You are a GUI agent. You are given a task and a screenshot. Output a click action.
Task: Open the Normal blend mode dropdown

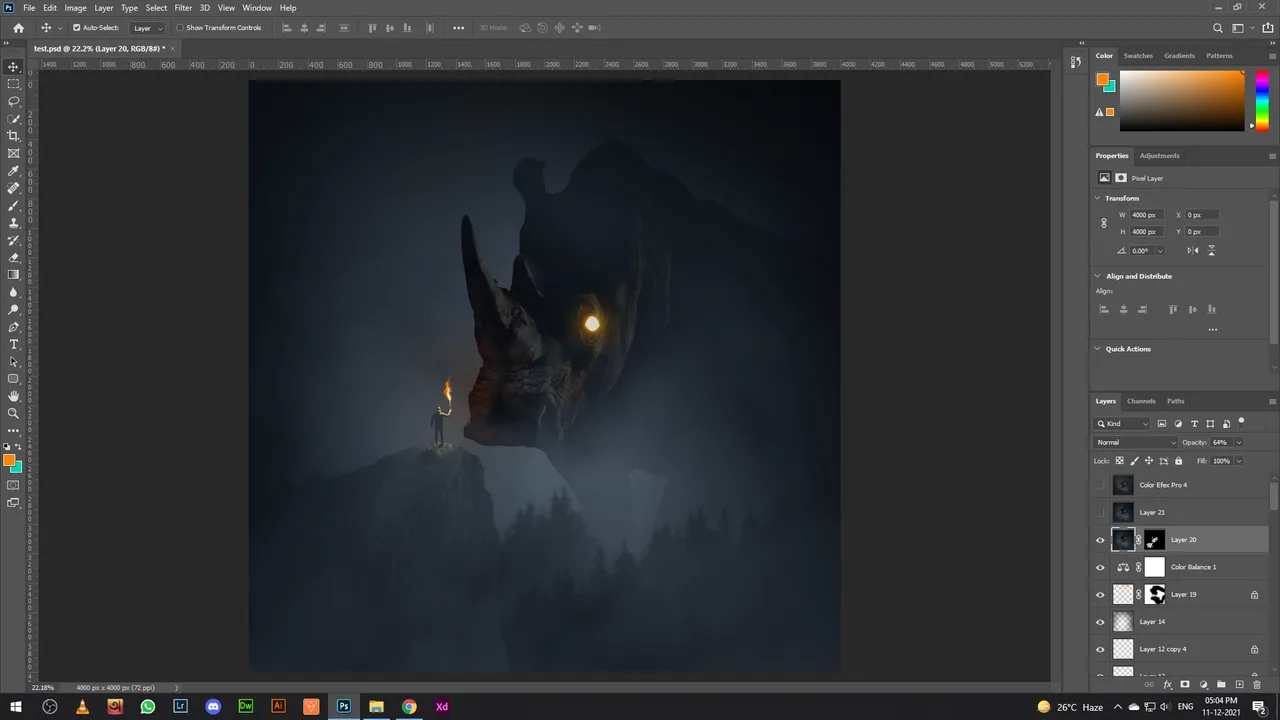click(1136, 442)
